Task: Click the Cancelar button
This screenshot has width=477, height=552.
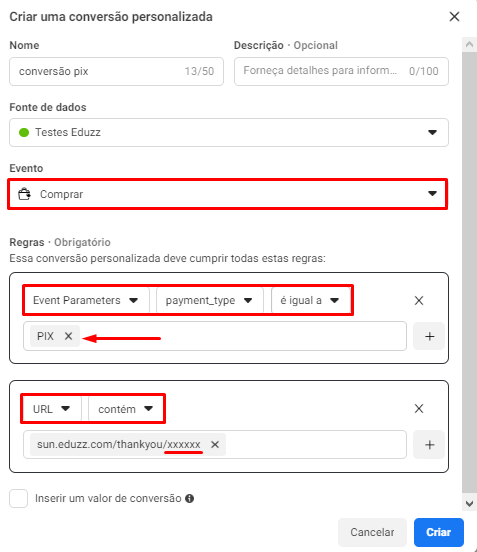Action: pyautogui.click(x=372, y=532)
